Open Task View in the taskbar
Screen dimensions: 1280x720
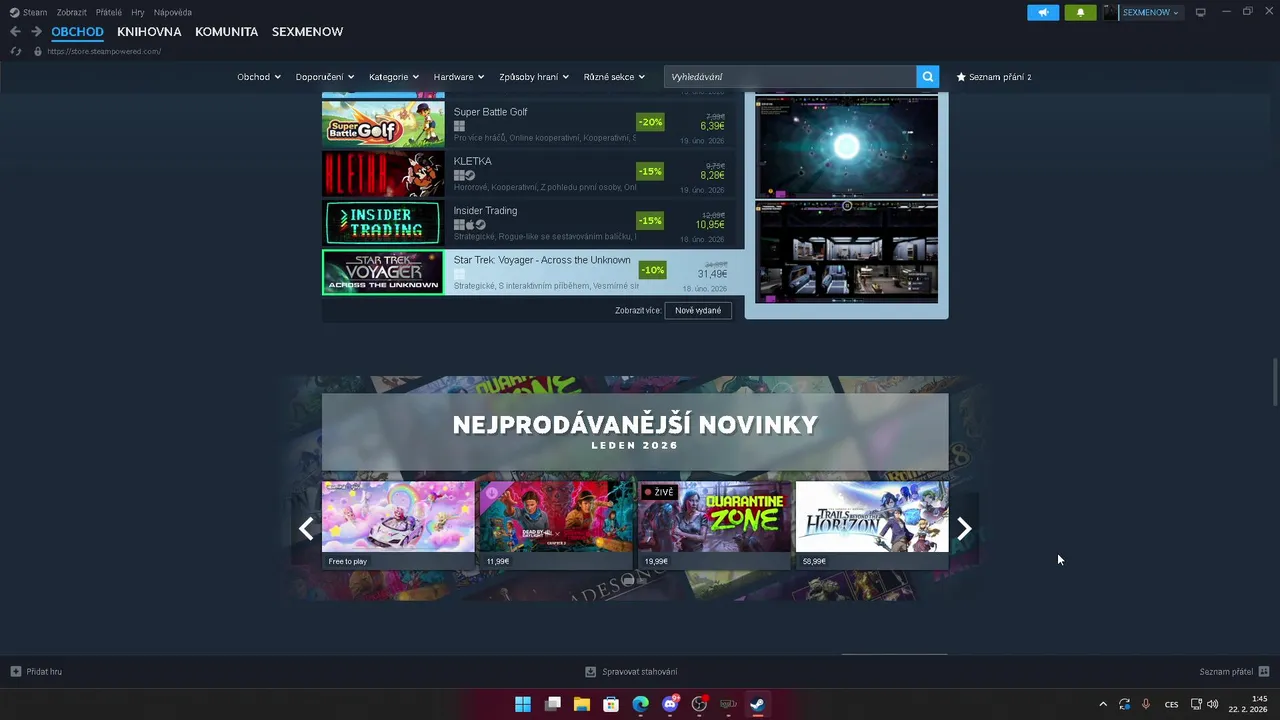(552, 704)
